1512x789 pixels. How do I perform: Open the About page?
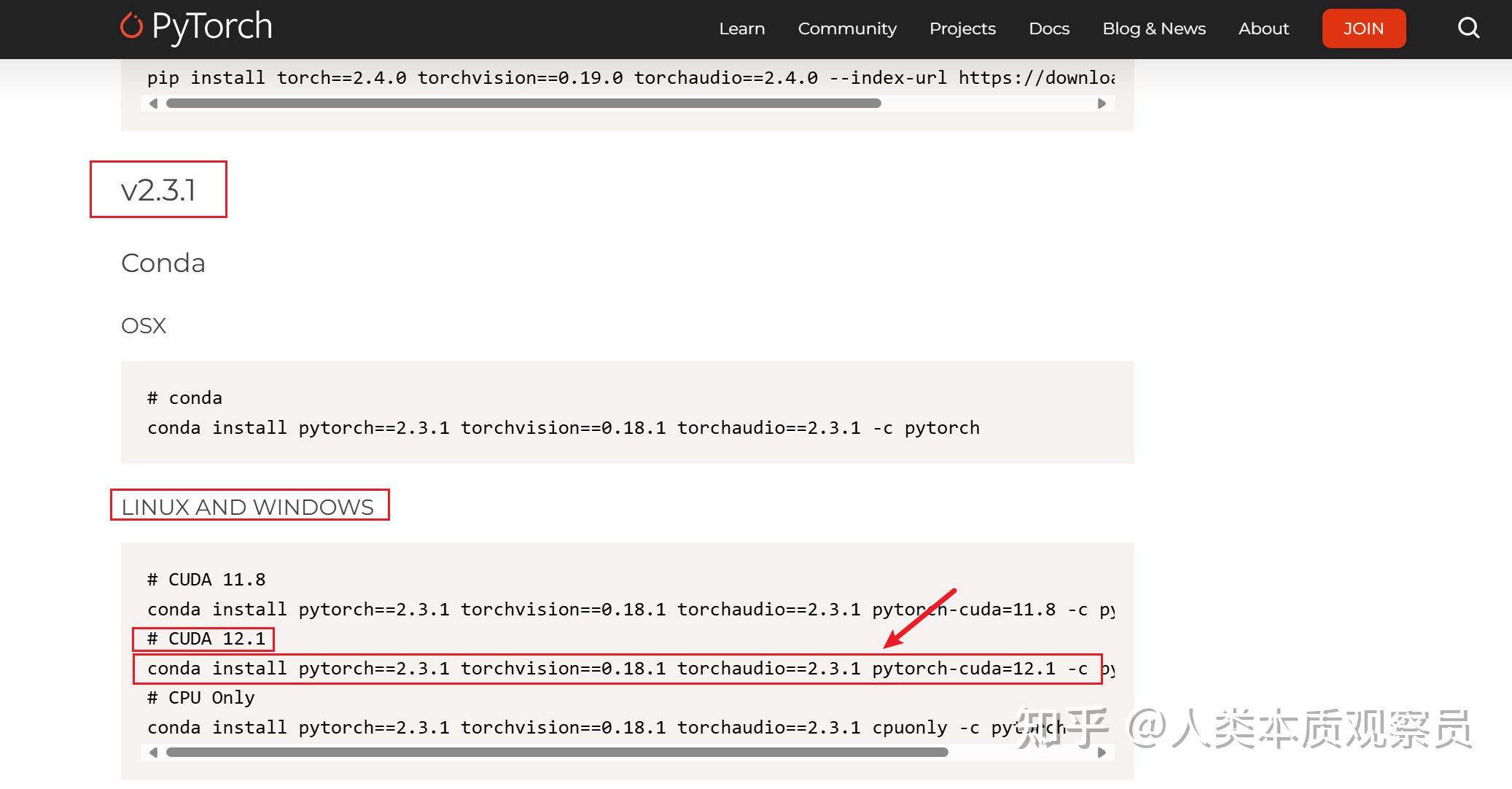(1263, 28)
